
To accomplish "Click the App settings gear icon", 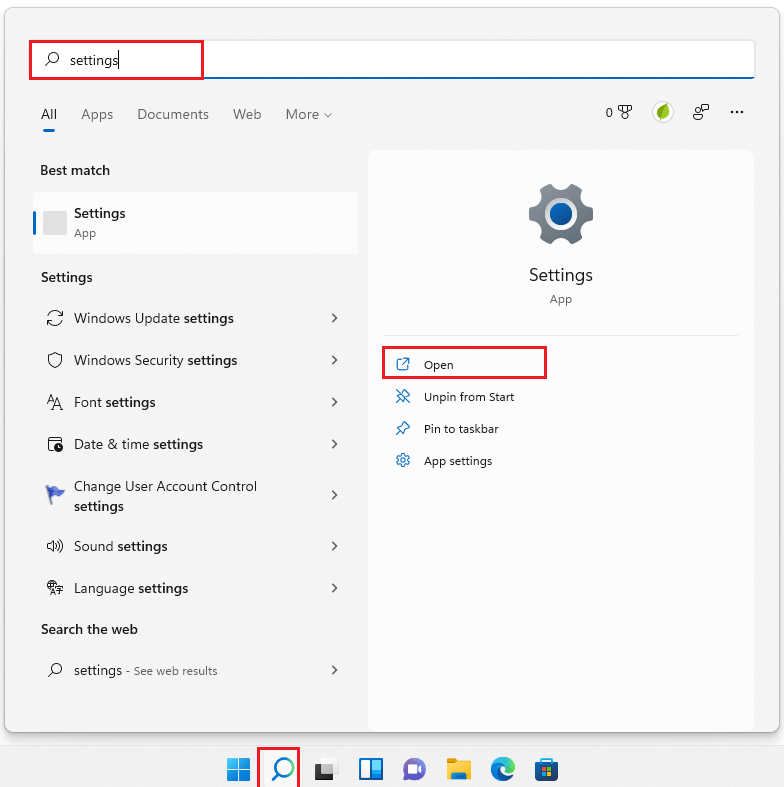I will [x=403, y=460].
